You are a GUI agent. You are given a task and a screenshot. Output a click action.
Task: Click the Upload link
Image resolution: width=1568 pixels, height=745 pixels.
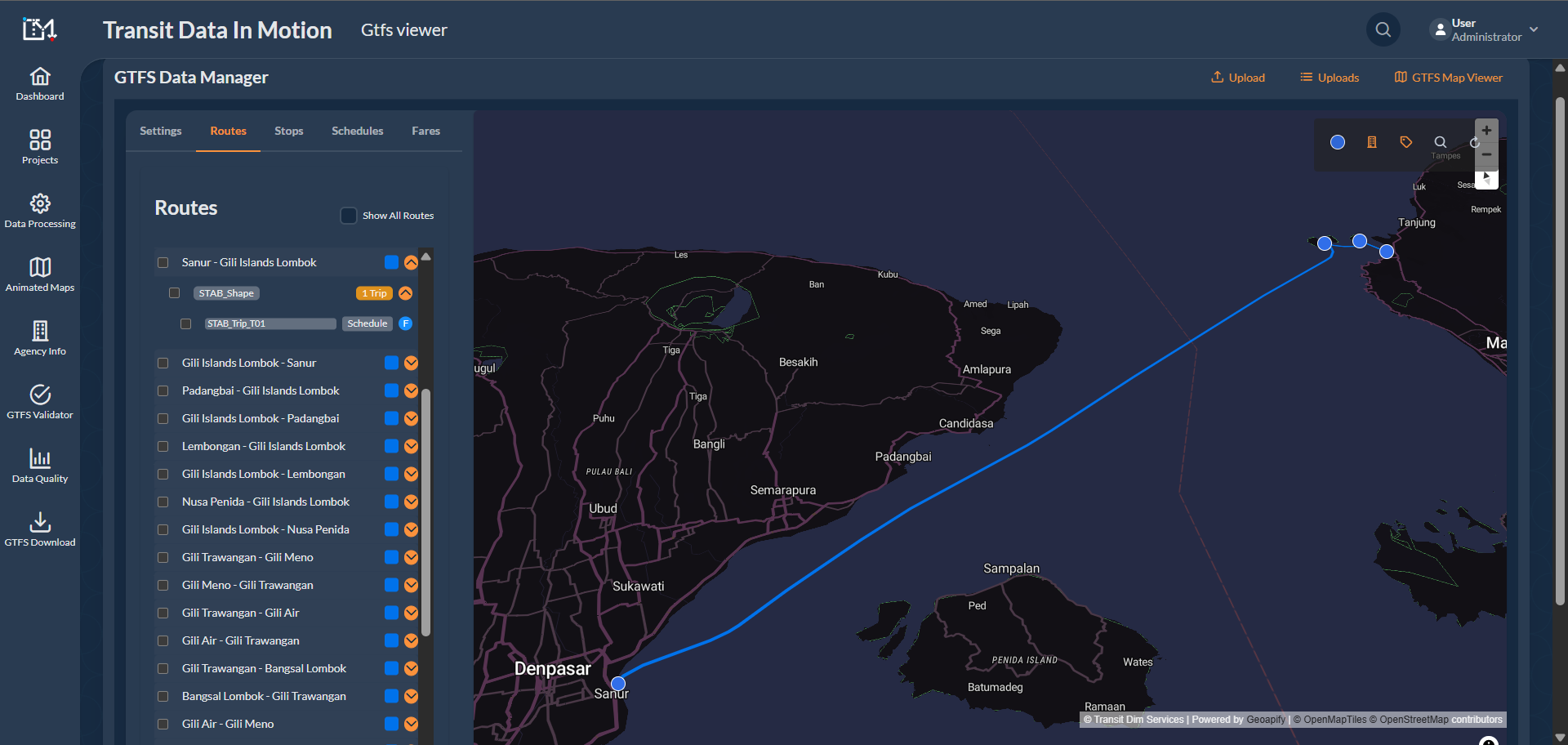pos(1237,78)
